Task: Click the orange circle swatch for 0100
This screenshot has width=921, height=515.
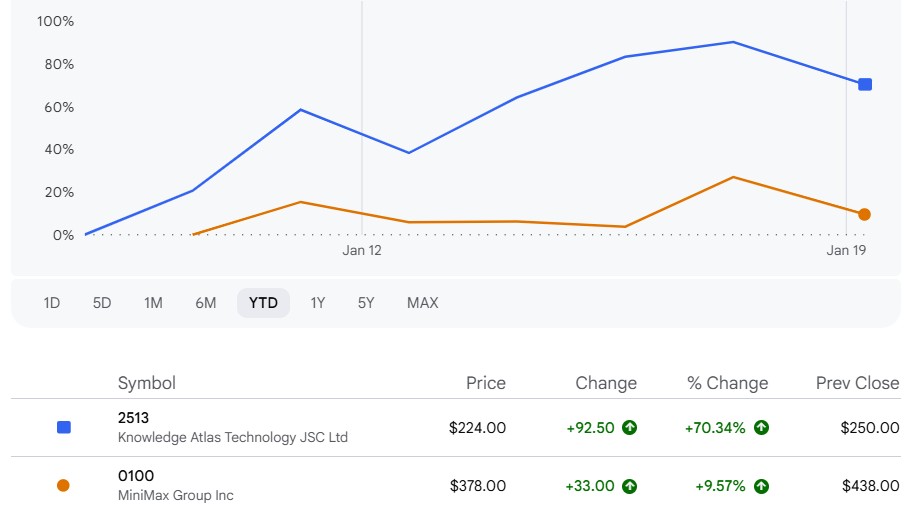Action: point(64,486)
